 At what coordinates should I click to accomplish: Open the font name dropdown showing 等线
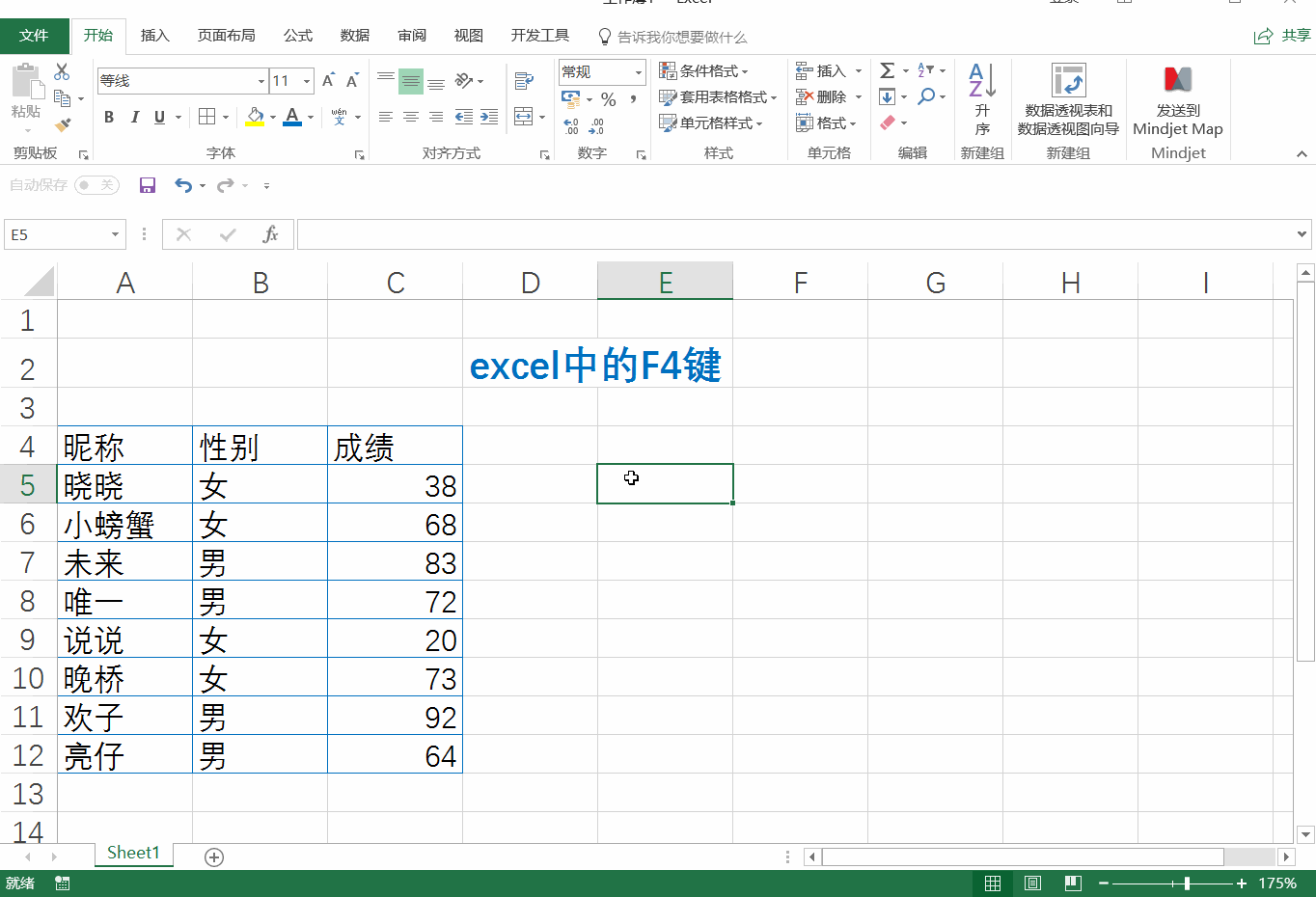click(261, 81)
